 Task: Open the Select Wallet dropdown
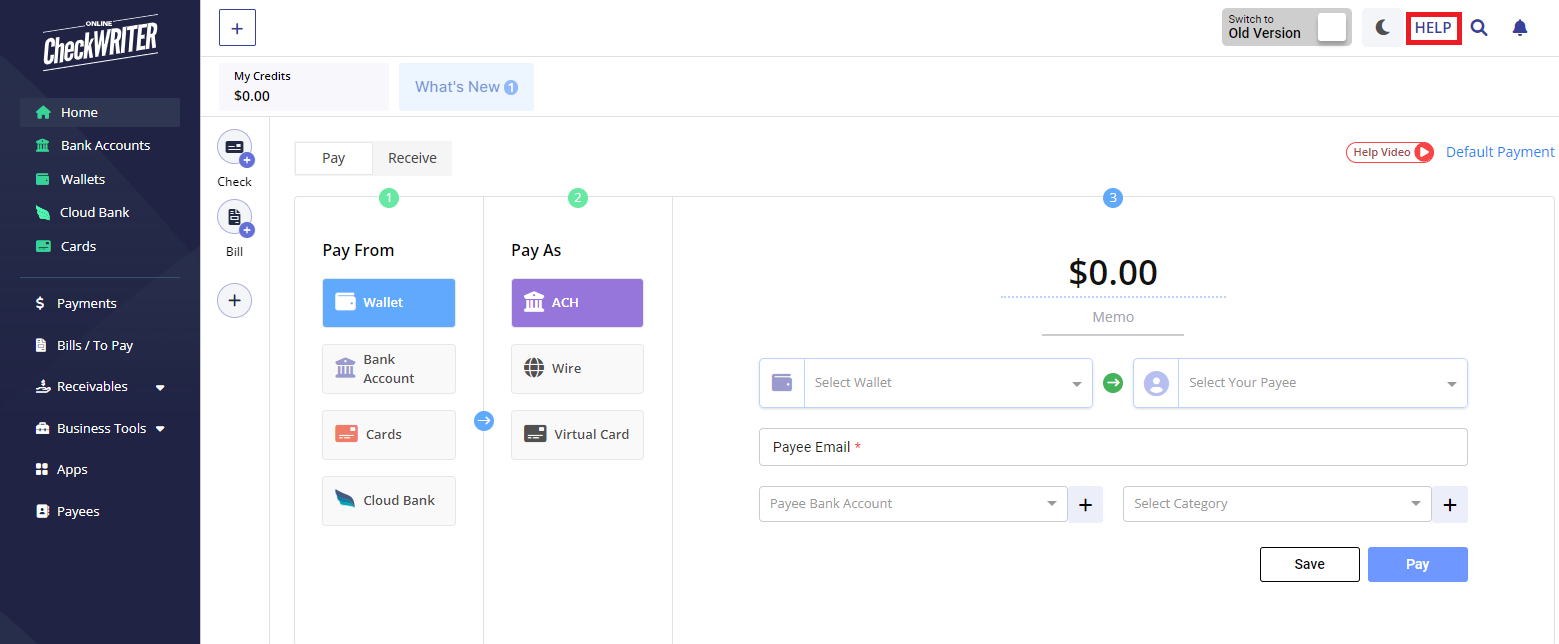948,383
